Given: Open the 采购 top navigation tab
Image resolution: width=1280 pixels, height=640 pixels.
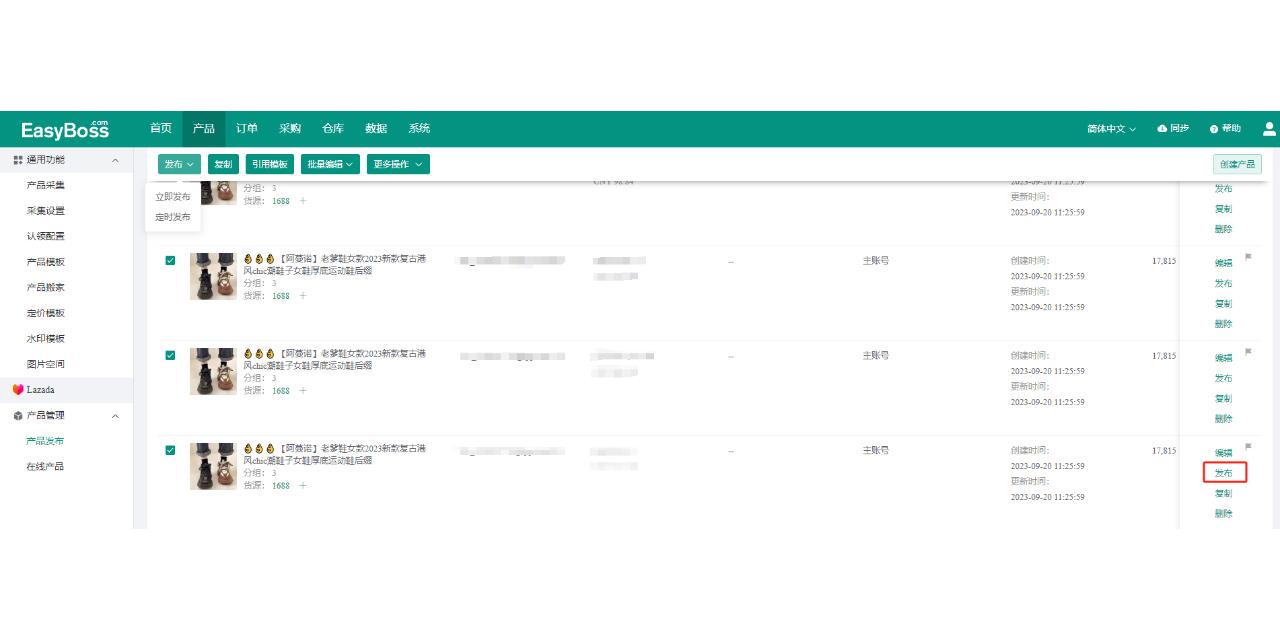Looking at the screenshot, I should pos(290,128).
